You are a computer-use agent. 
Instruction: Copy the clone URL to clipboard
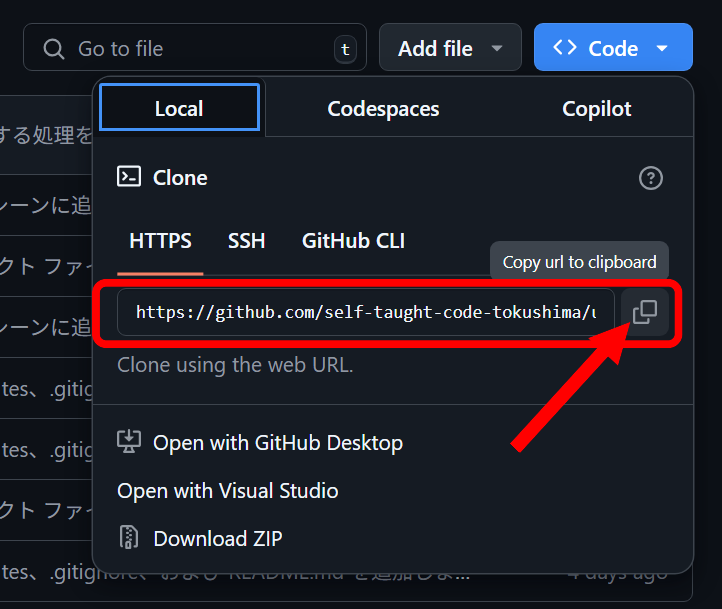click(x=645, y=313)
